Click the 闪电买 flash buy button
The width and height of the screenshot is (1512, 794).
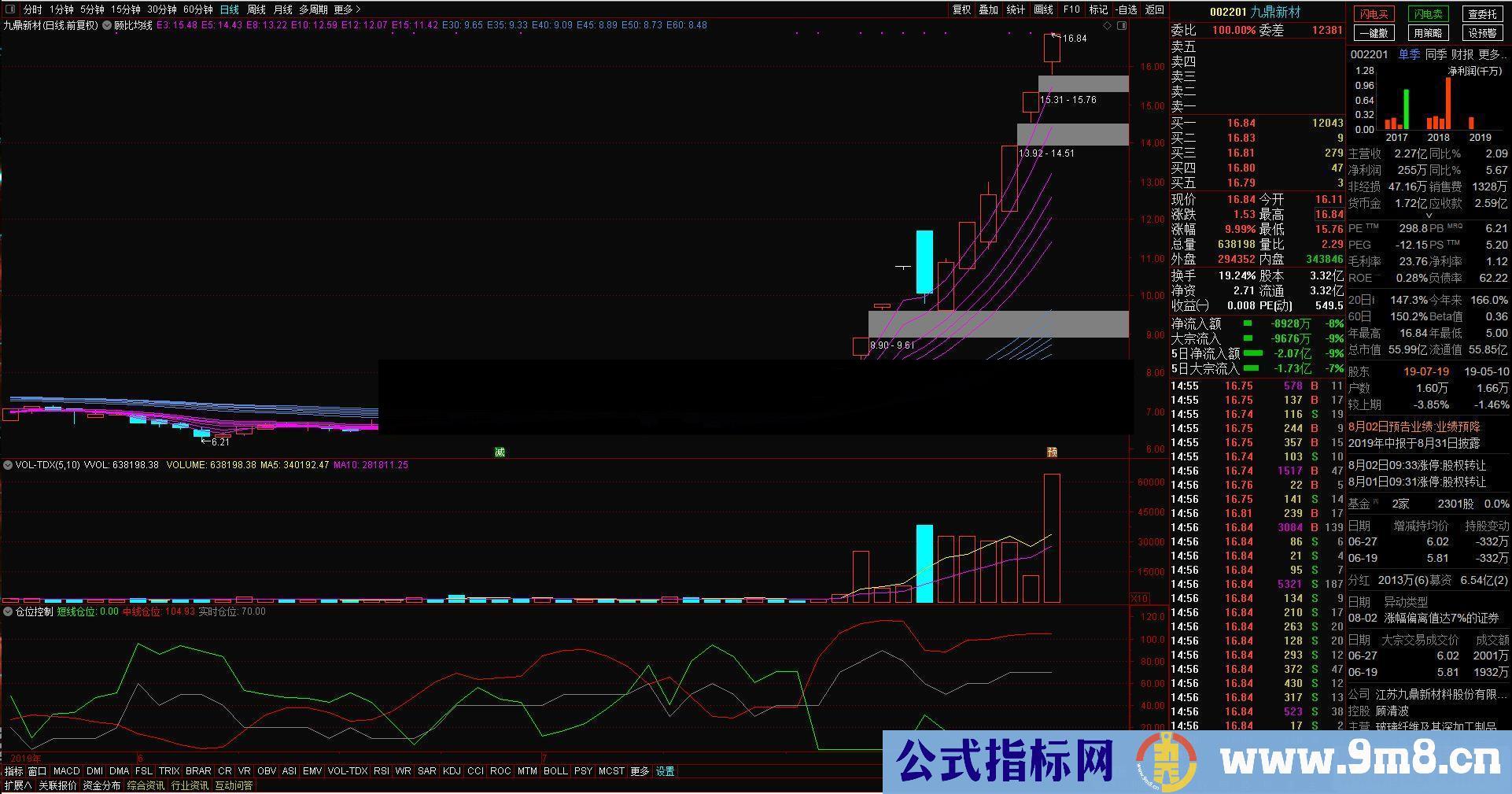pos(1373,13)
